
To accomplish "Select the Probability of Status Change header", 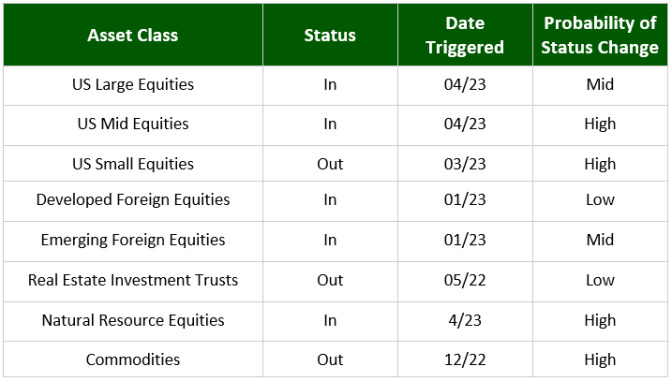I will 600,35.
